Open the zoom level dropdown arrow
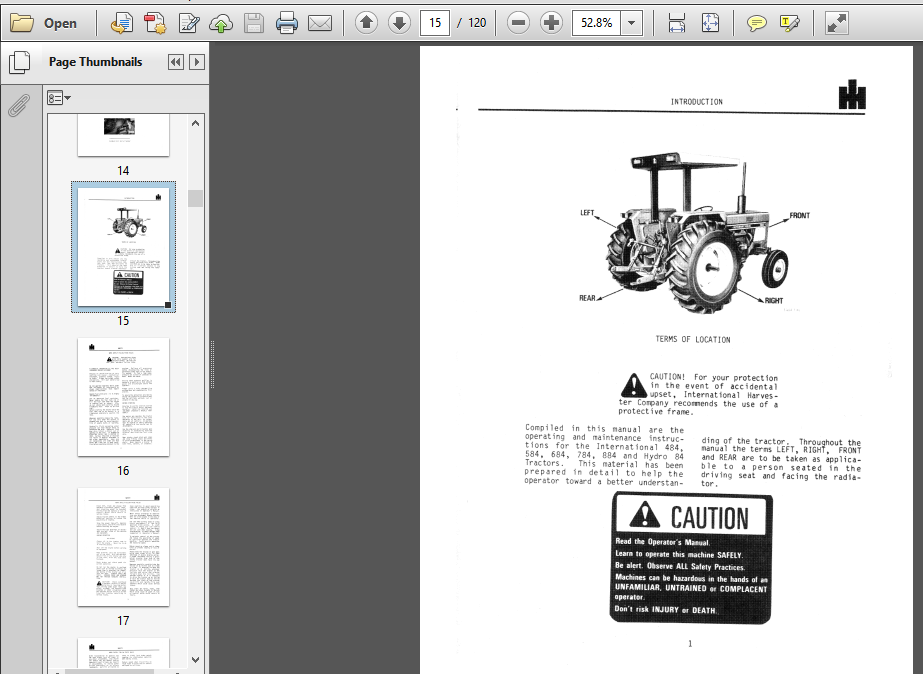Image resolution: width=923 pixels, height=674 pixels. point(632,23)
